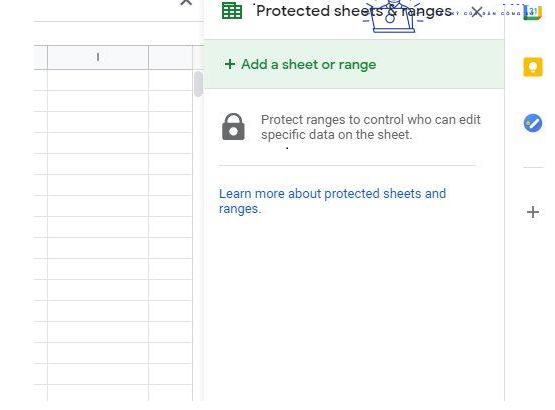This screenshot has height=410, width=555.
Task: Click the vertical scrollbar thumb of the sheet
Action: [x=199, y=84]
